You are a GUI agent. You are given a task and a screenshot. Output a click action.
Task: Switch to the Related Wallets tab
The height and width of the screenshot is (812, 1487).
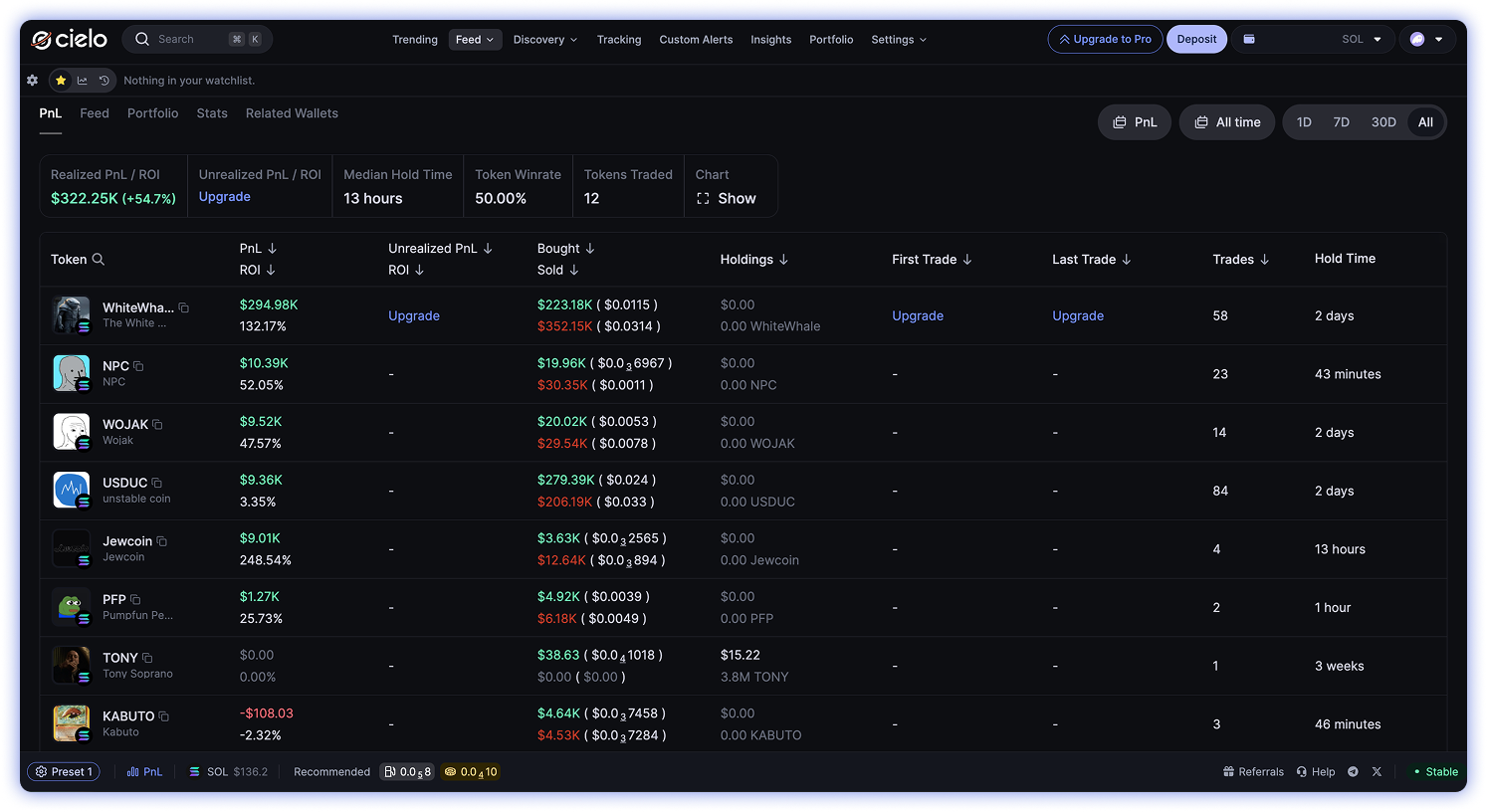coord(292,113)
